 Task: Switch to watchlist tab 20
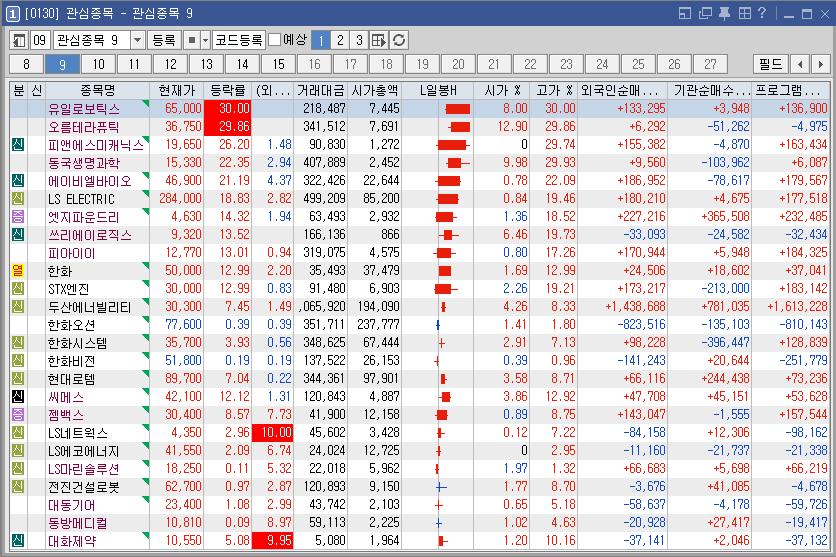click(459, 64)
